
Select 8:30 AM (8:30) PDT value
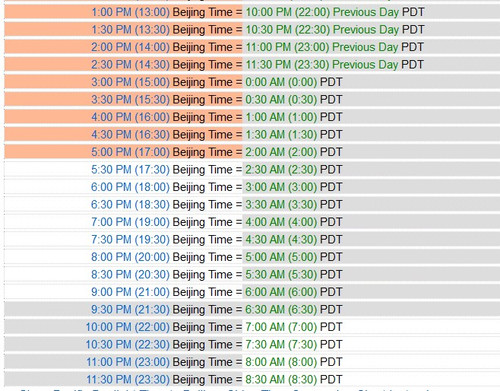point(294,379)
